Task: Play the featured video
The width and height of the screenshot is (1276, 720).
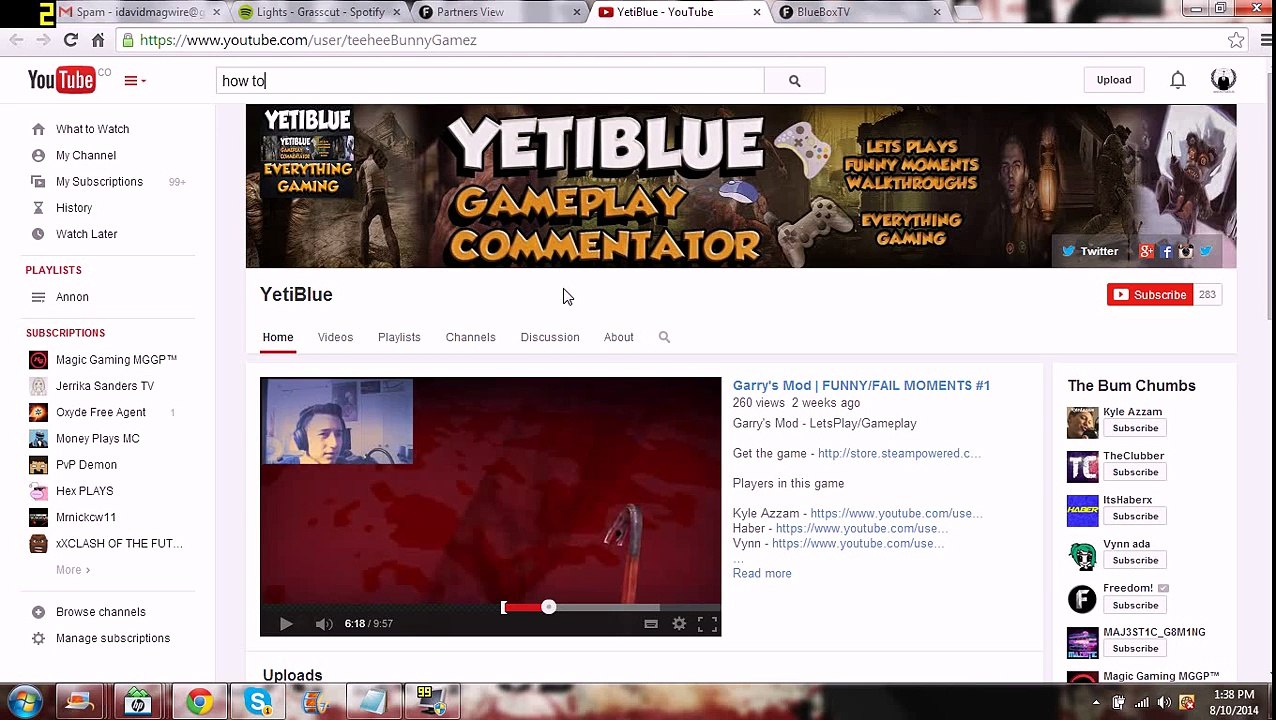Action: (286, 624)
